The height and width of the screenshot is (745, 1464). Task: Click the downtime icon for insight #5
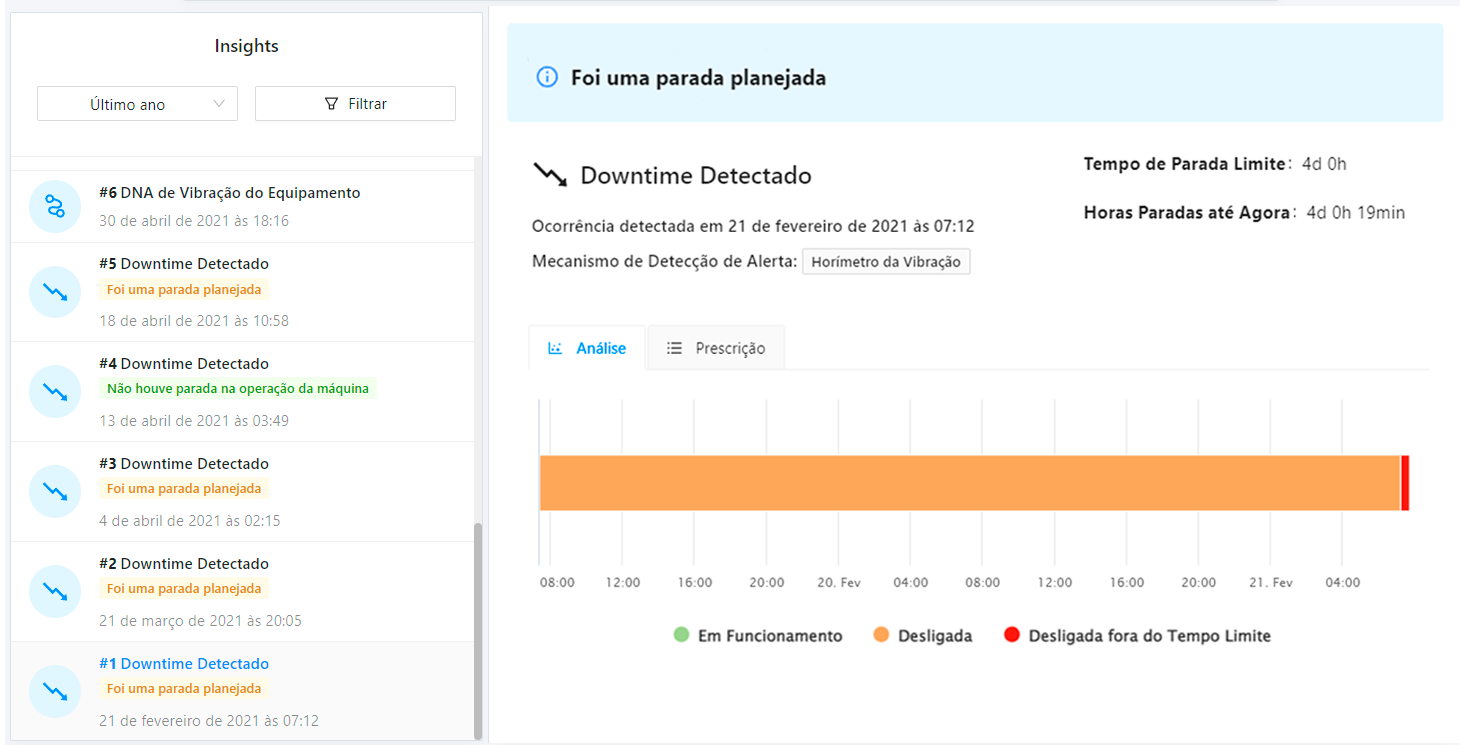(x=55, y=292)
